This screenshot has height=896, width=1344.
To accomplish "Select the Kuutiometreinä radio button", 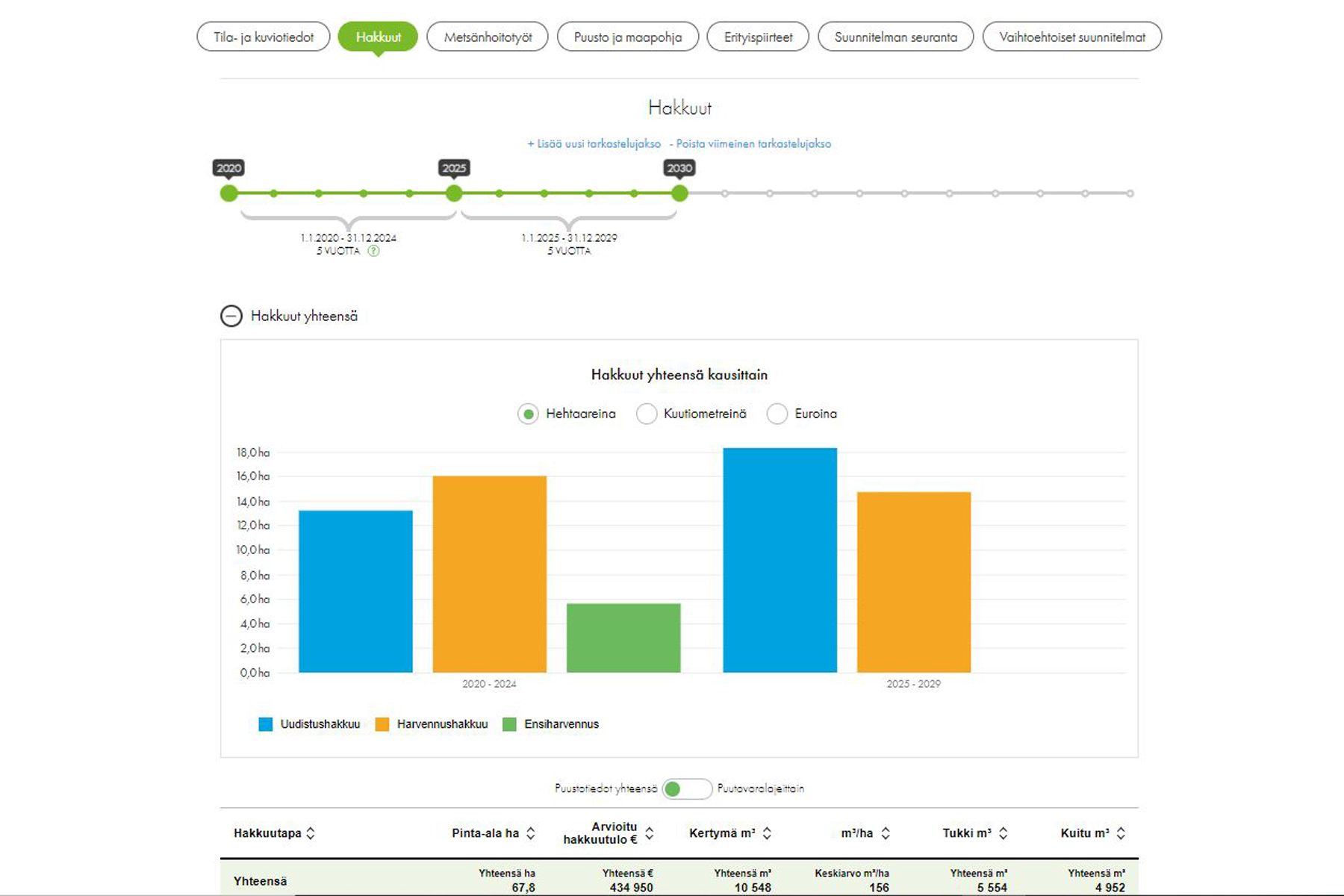I will pyautogui.click(x=647, y=414).
